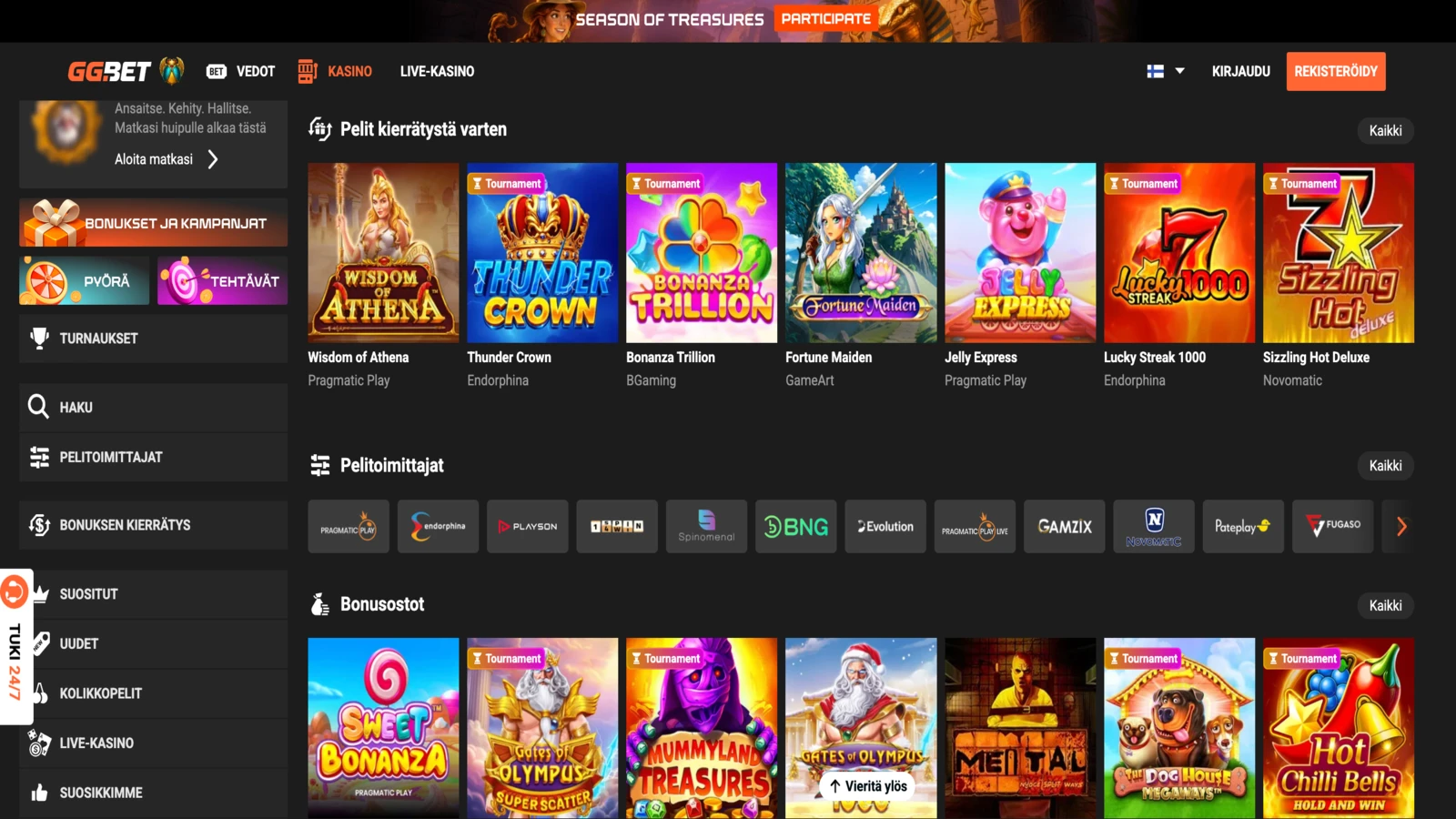Open Pragmatic Play provider logo
The image size is (1456, 819).
349,527
